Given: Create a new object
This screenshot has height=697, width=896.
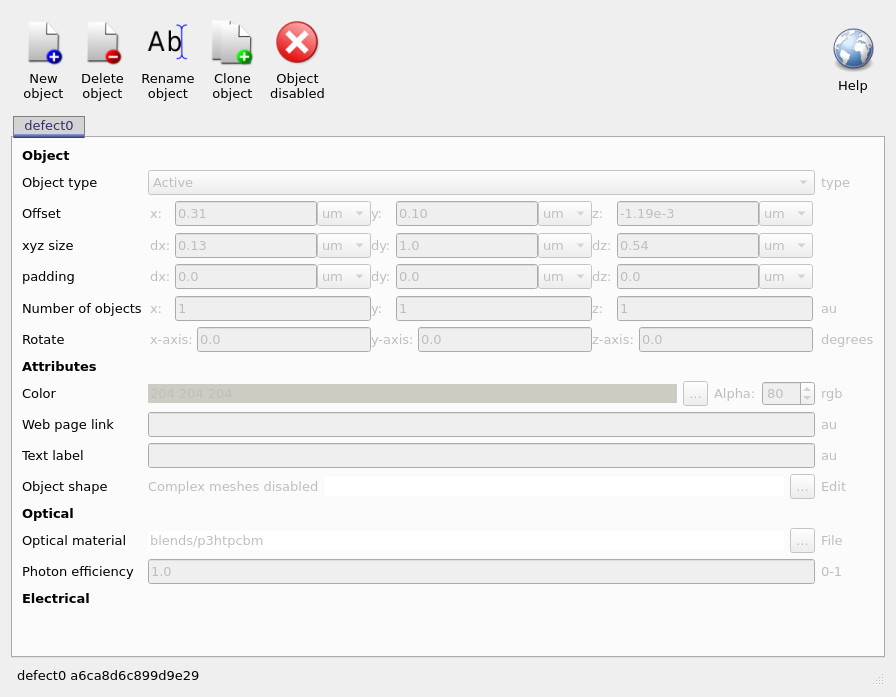Looking at the screenshot, I should pos(43,42).
